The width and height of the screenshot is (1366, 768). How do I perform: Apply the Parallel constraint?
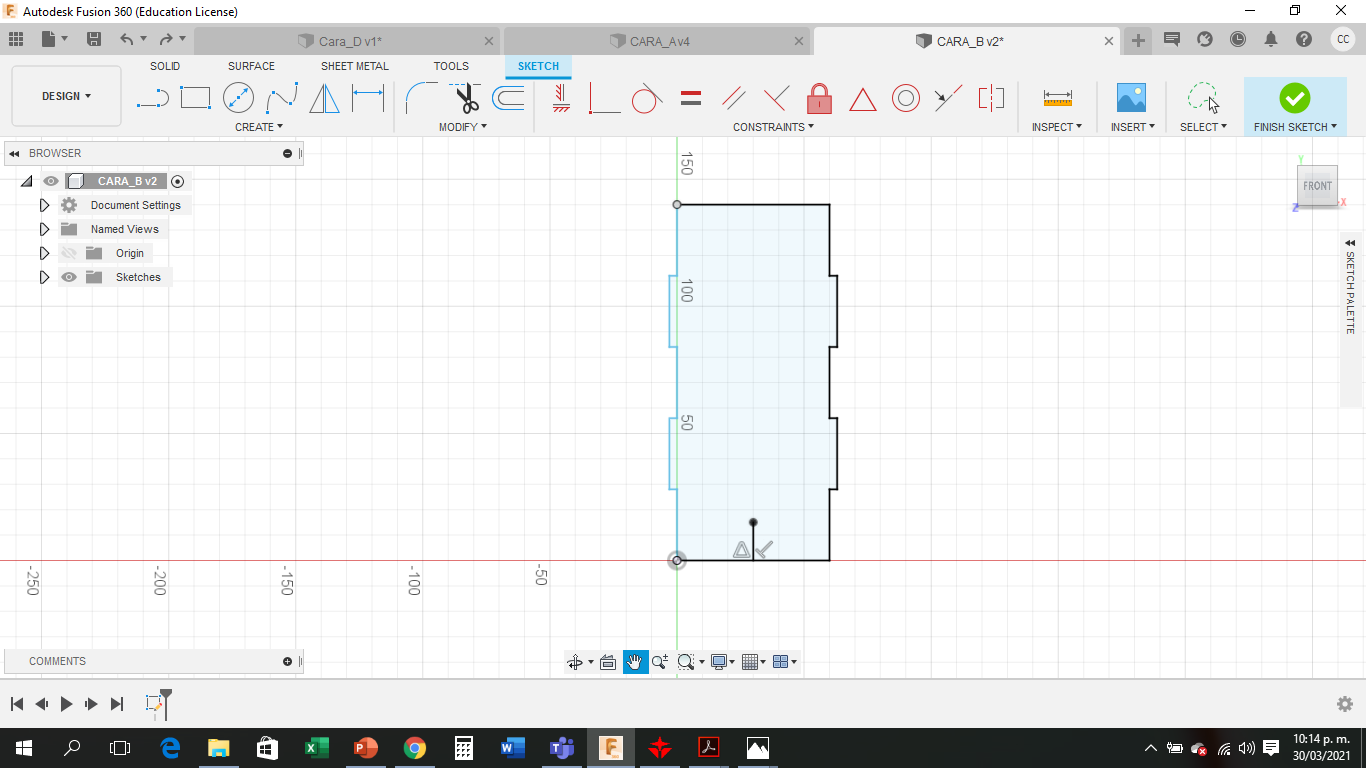pyautogui.click(x=734, y=98)
